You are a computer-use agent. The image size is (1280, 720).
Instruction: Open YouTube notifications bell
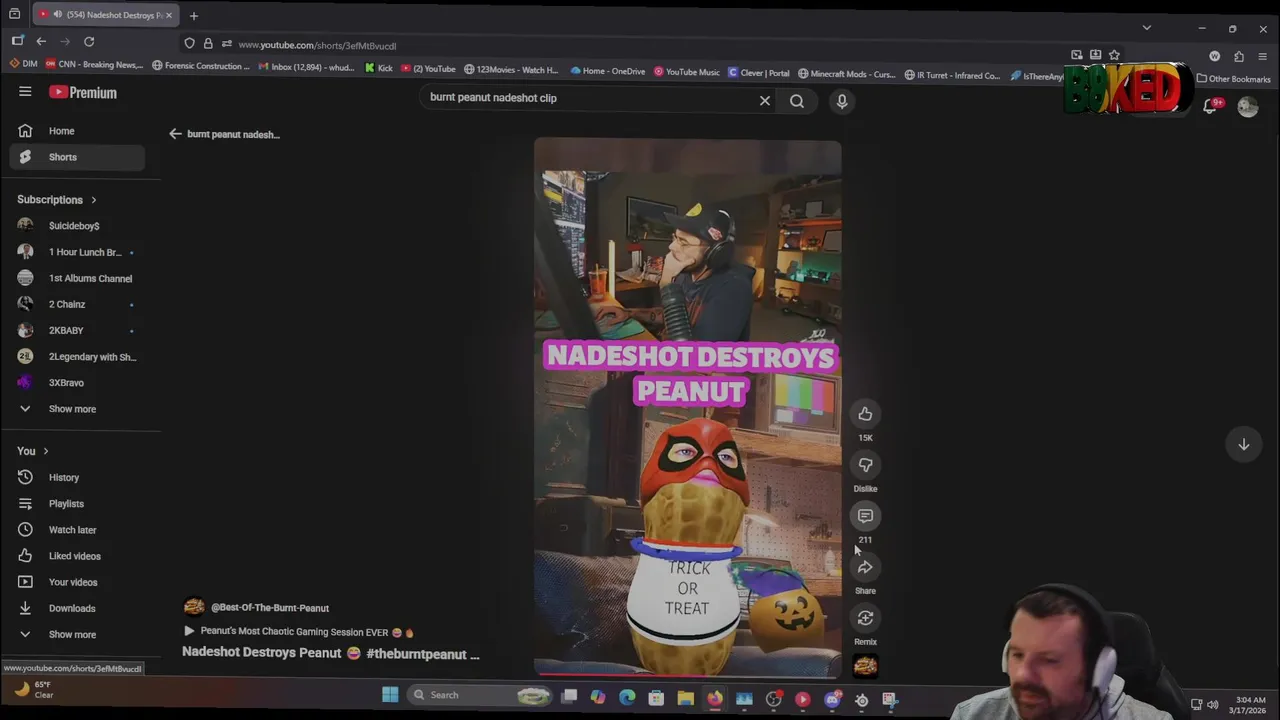[1211, 105]
